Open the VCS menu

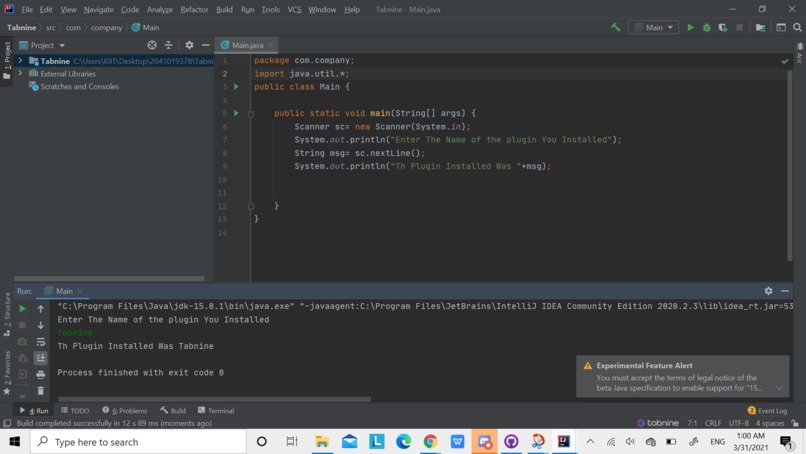tap(294, 9)
